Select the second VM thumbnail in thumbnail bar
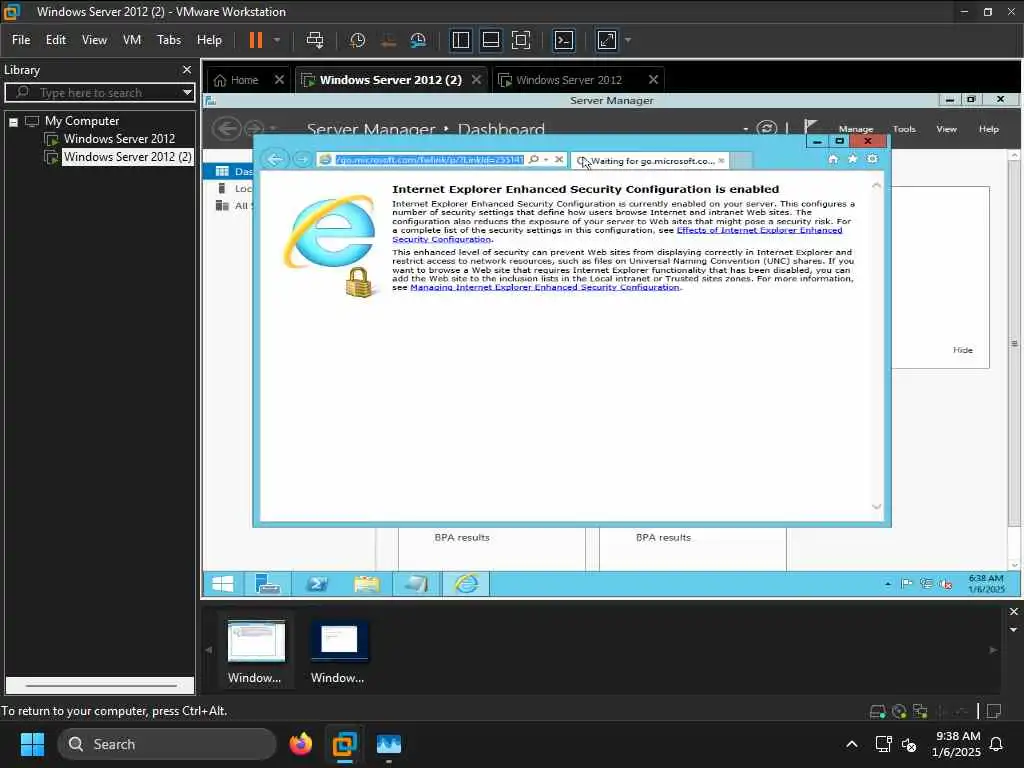The width and height of the screenshot is (1024, 768). point(339,650)
